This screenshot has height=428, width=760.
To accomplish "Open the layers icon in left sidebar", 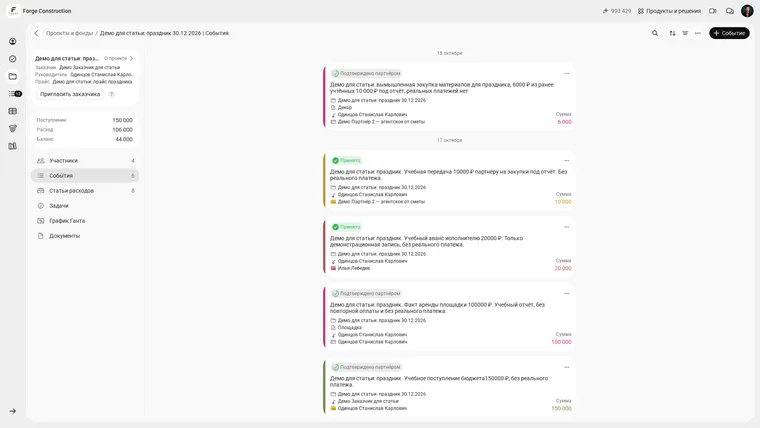I will (13, 128).
